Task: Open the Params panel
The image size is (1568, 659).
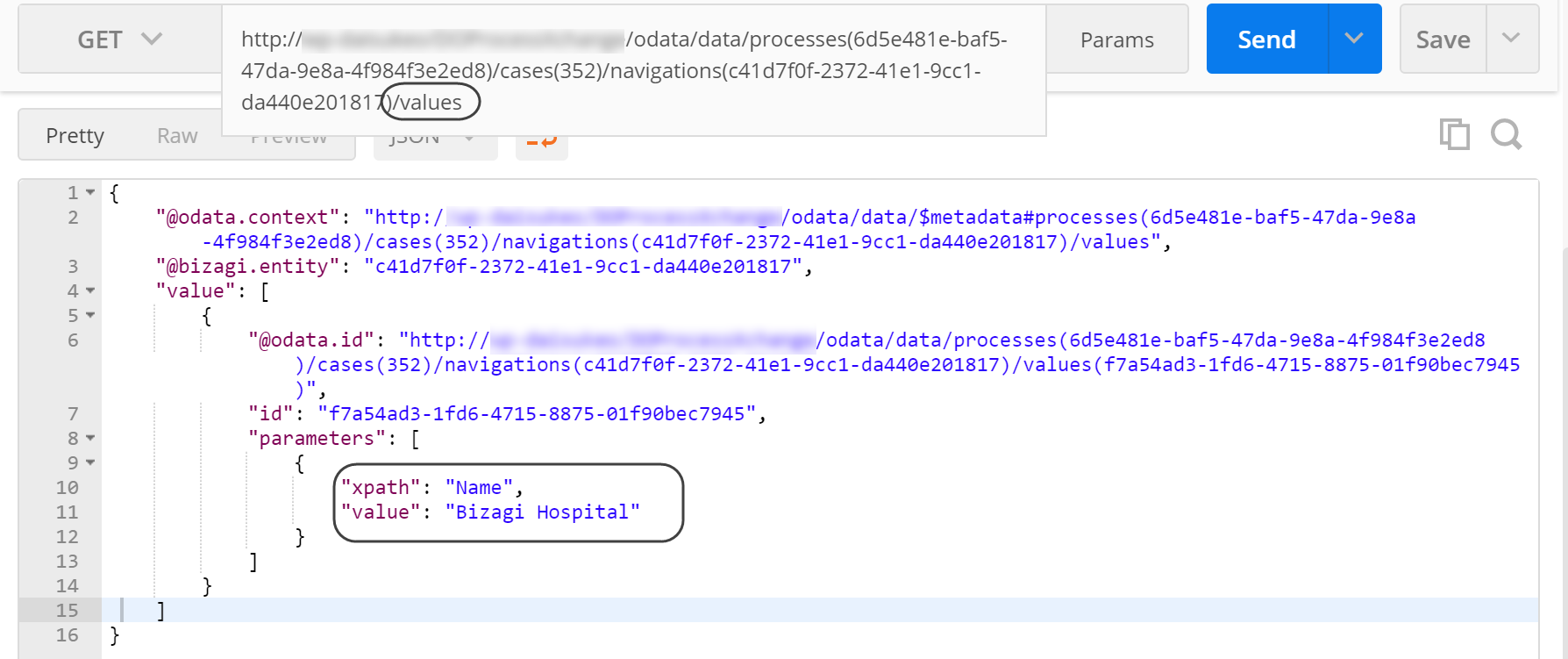Action: [1116, 39]
